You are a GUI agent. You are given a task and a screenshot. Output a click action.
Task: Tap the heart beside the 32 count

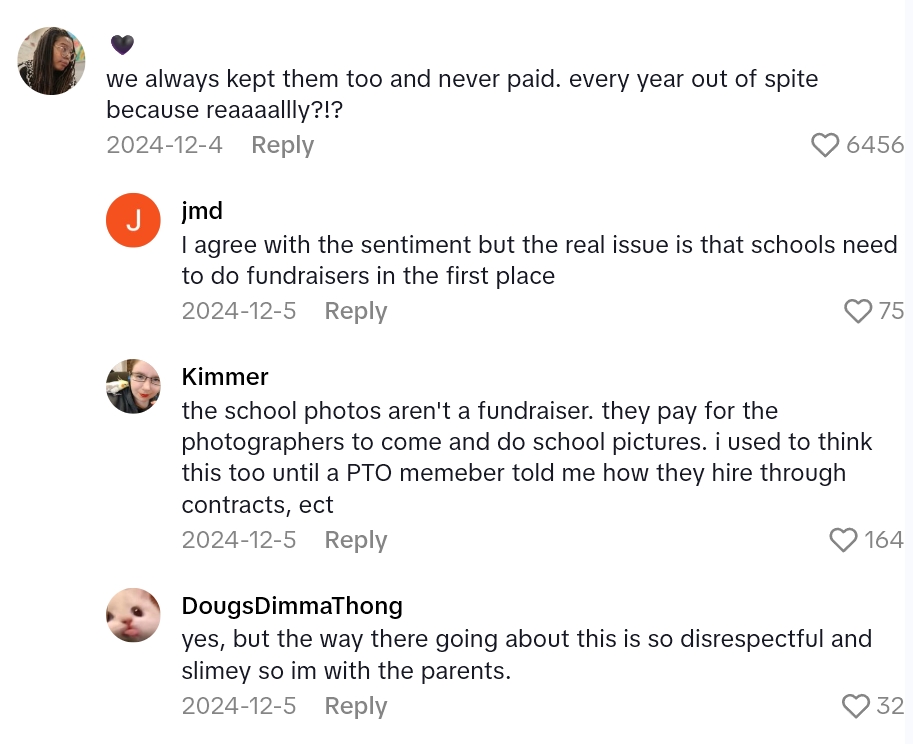coord(858,706)
